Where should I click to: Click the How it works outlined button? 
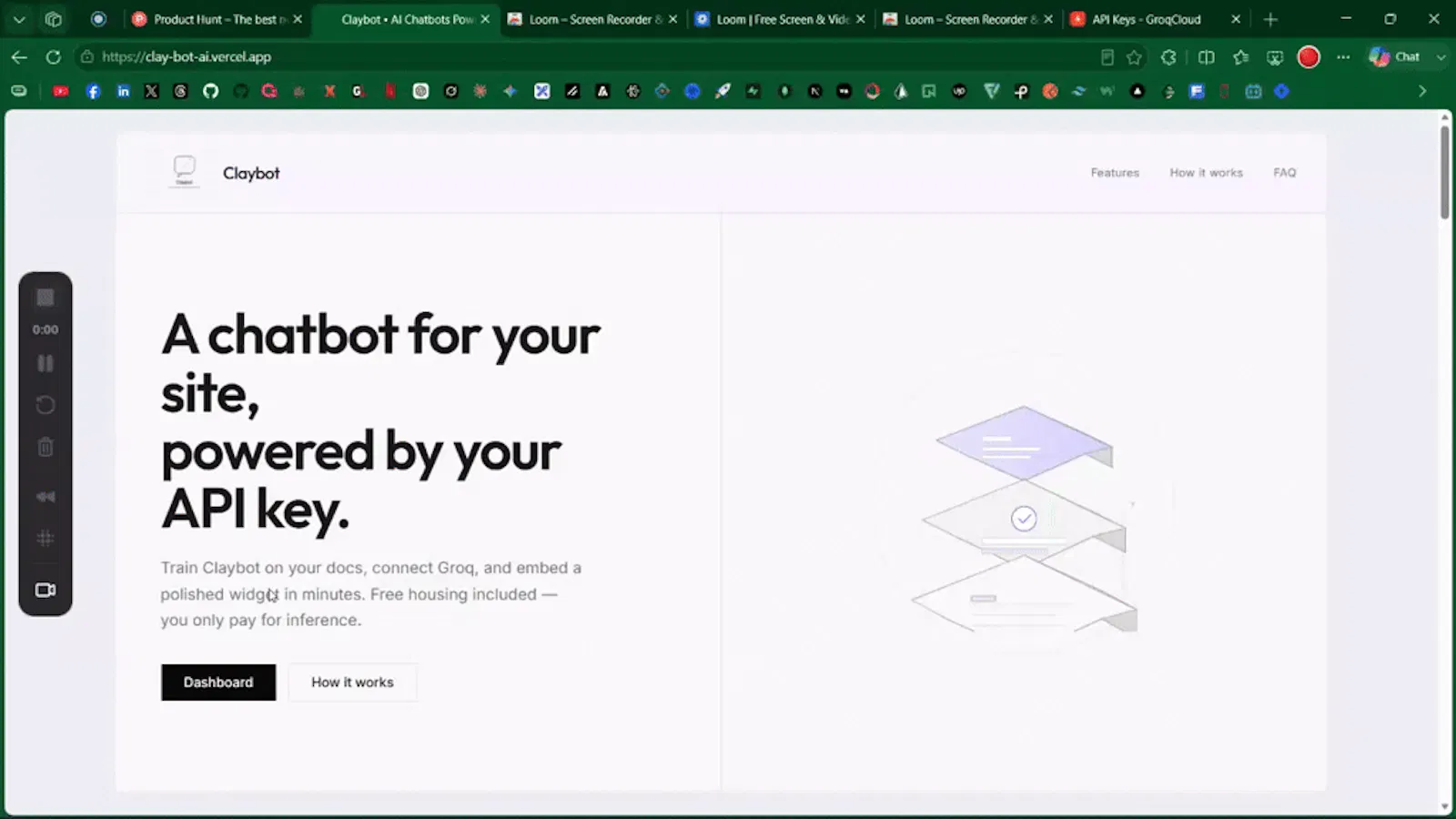352,682
